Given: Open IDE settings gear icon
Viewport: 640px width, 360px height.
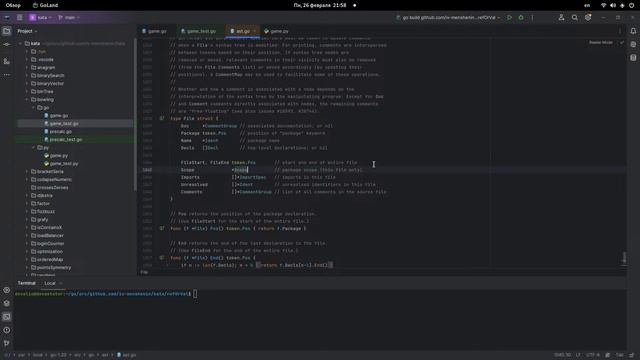Looking at the screenshot, I should point(588,18).
